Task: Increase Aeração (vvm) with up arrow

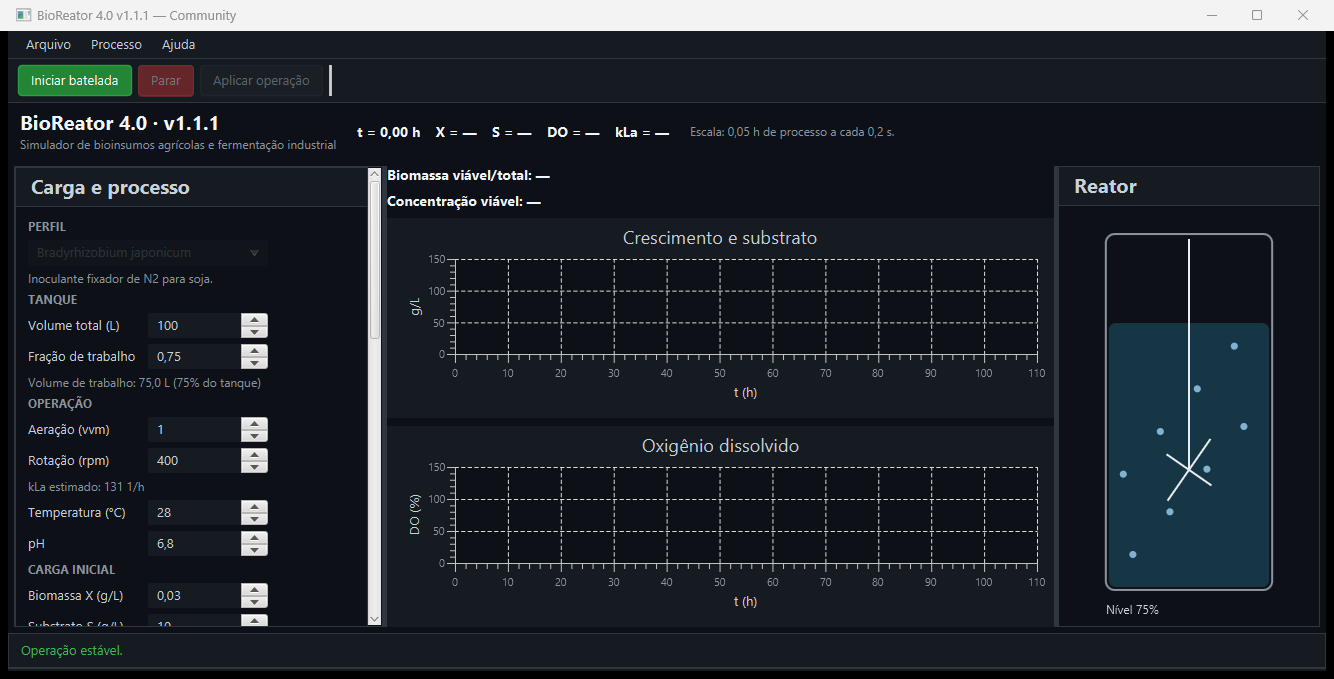Action: [255, 424]
